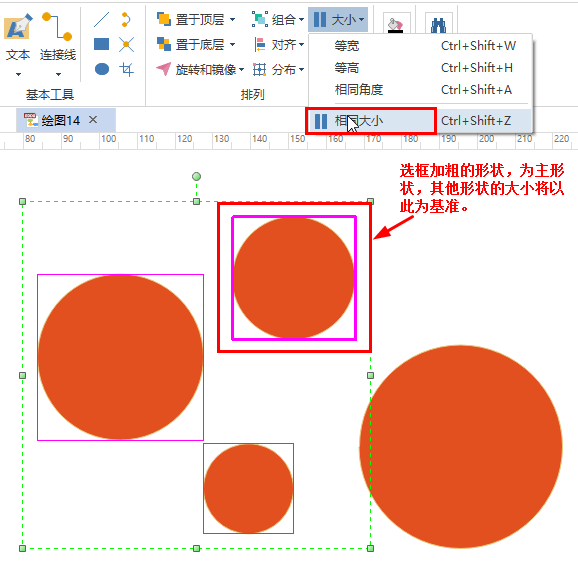The width and height of the screenshot is (578, 567).
Task: Close the 绘图14 document tab
Action: pyautogui.click(x=93, y=119)
